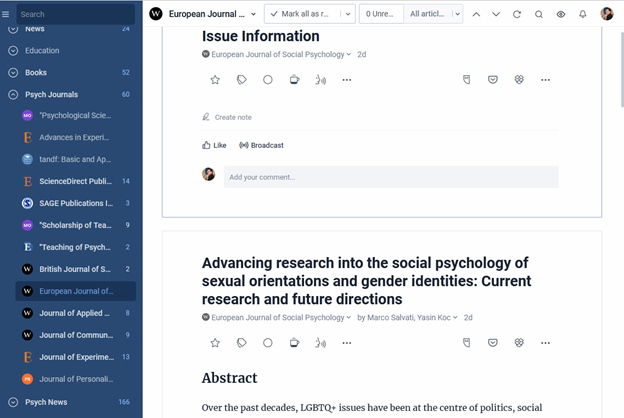Viewport: 624px width, 418px height.
Task: Open left ellipsis menu on Advancing research article
Action: pos(347,343)
